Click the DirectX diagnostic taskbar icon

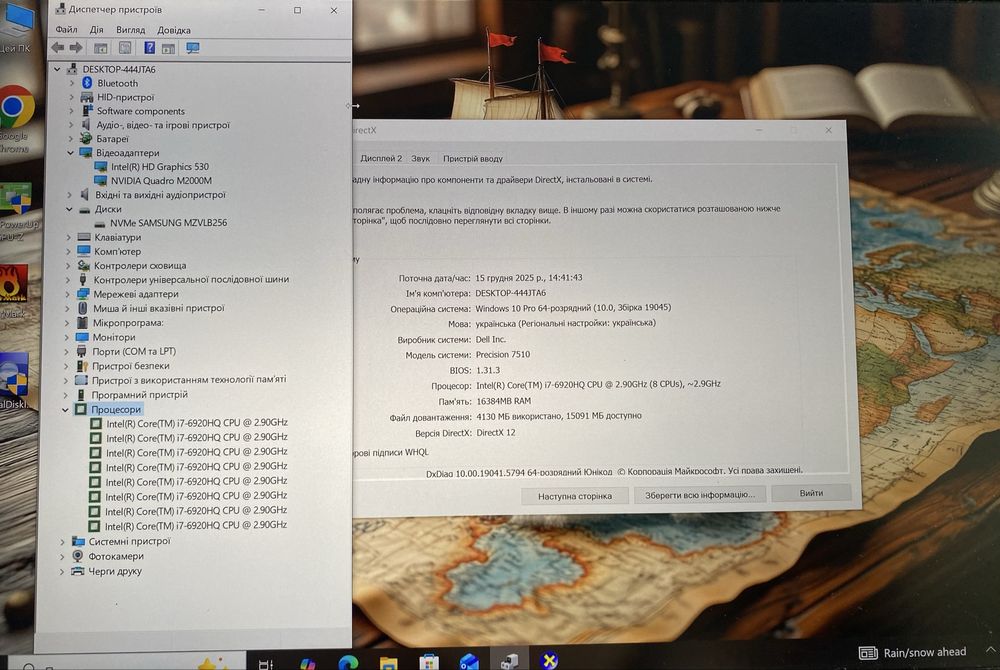click(x=548, y=660)
